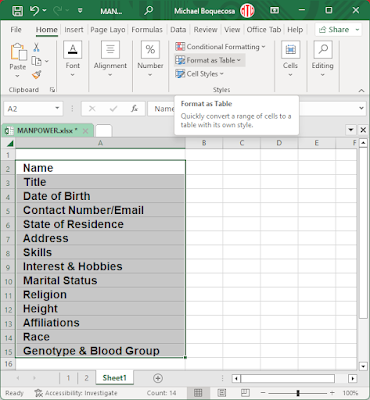Open a new blank document tab
370x400 pixels.
coord(104,131)
